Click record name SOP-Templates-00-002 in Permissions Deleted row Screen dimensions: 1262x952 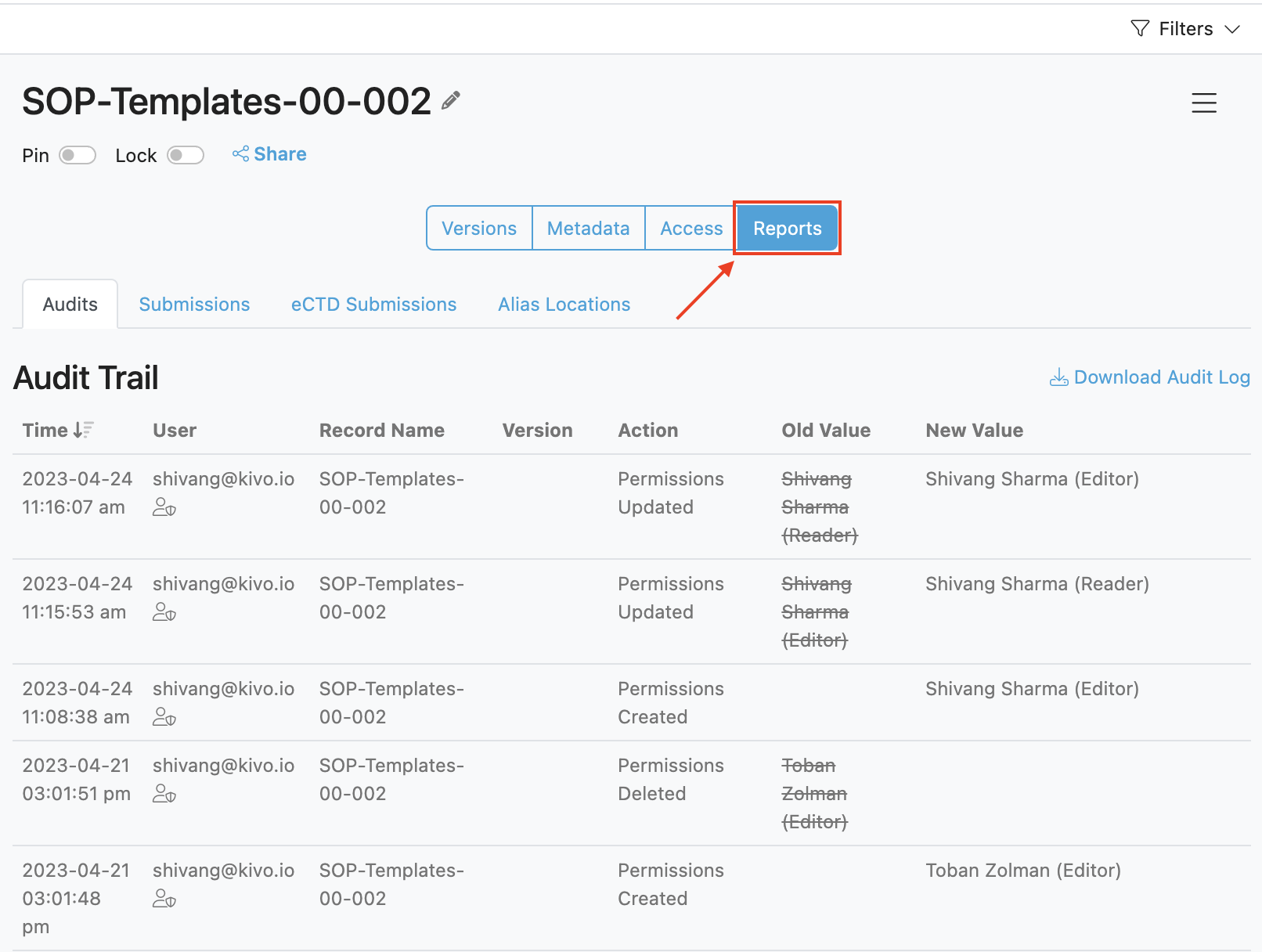391,779
